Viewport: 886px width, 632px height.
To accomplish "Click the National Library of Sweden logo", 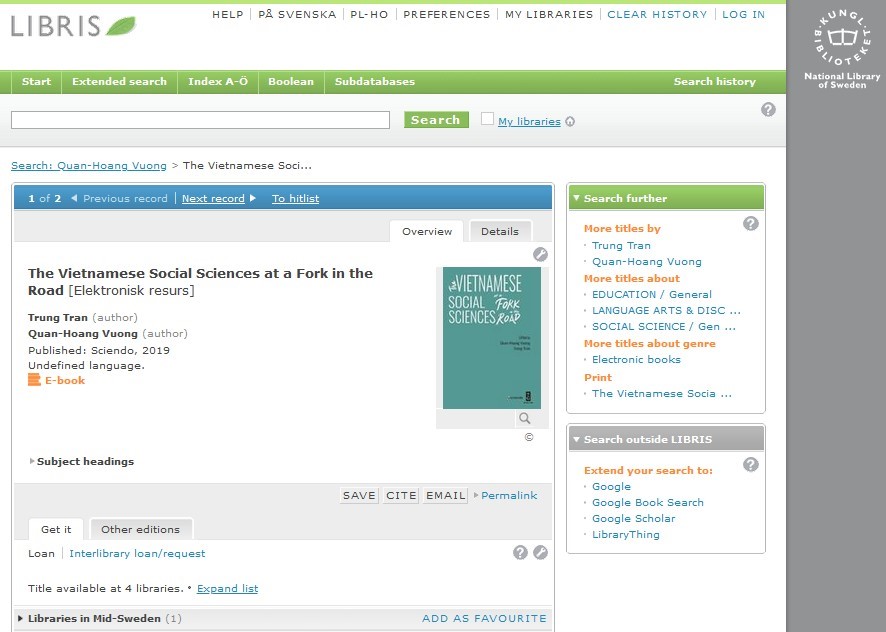I will click(x=842, y=50).
